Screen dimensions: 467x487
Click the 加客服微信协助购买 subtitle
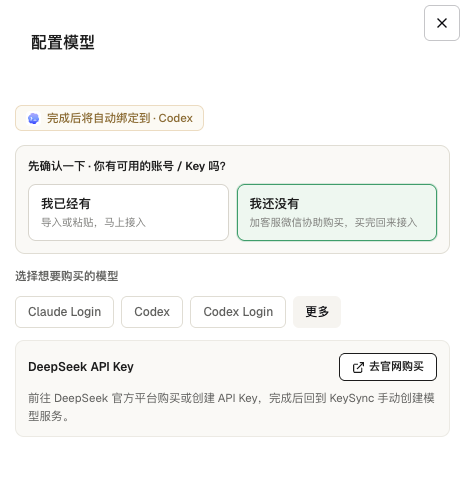click(333, 222)
